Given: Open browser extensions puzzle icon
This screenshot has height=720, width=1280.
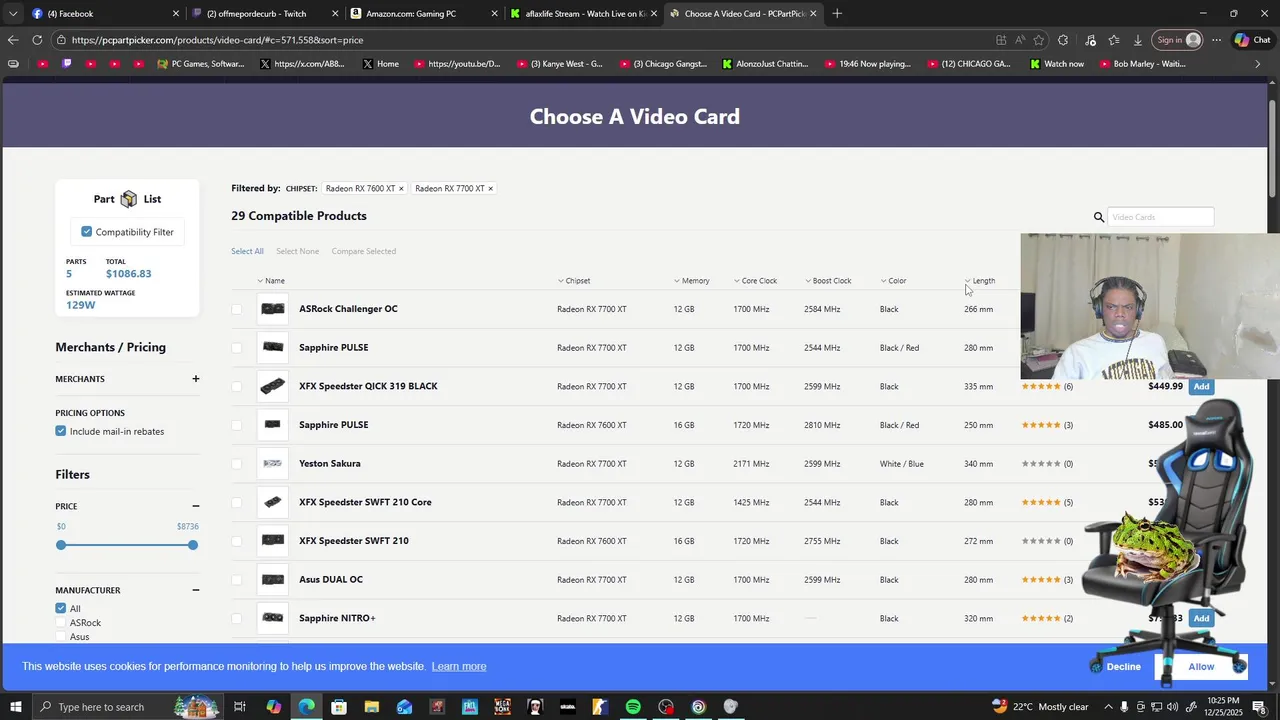Looking at the screenshot, I should (x=1063, y=40).
